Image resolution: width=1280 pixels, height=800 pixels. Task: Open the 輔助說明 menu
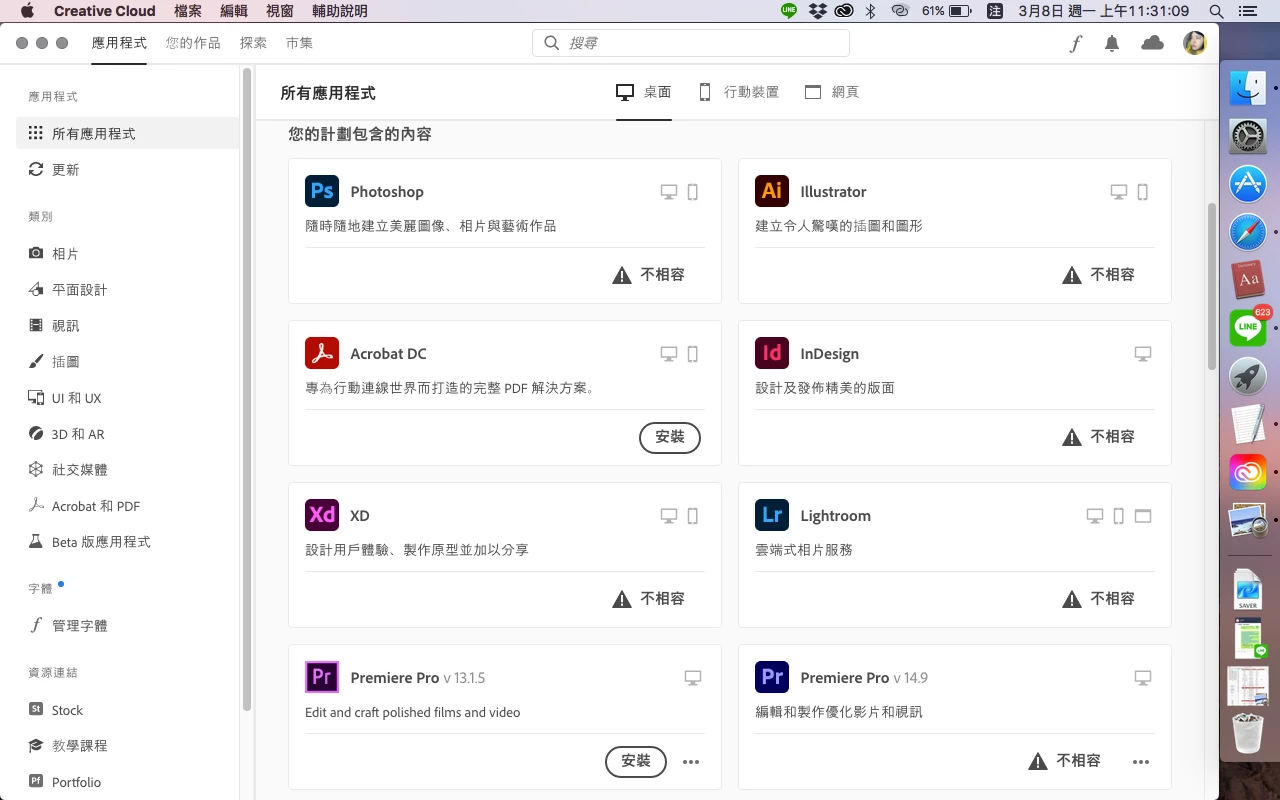[340, 11]
